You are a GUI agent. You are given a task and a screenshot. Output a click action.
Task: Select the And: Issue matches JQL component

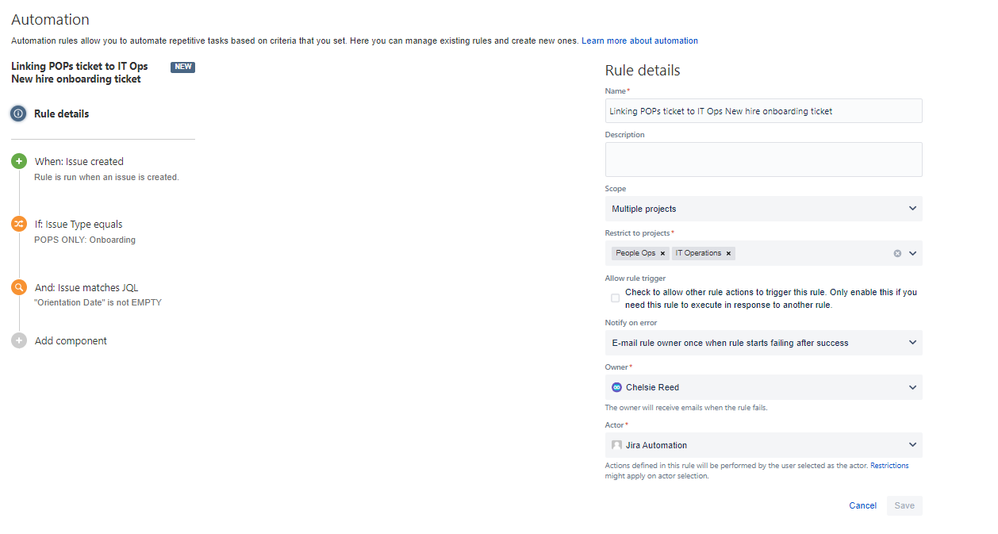point(86,288)
